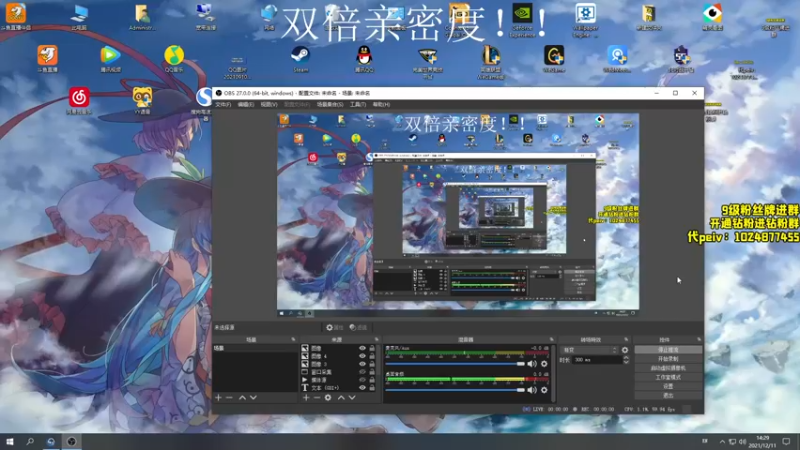800x450 pixels.
Task: Toggle visibility of 图像 3 source
Action: 362,364
